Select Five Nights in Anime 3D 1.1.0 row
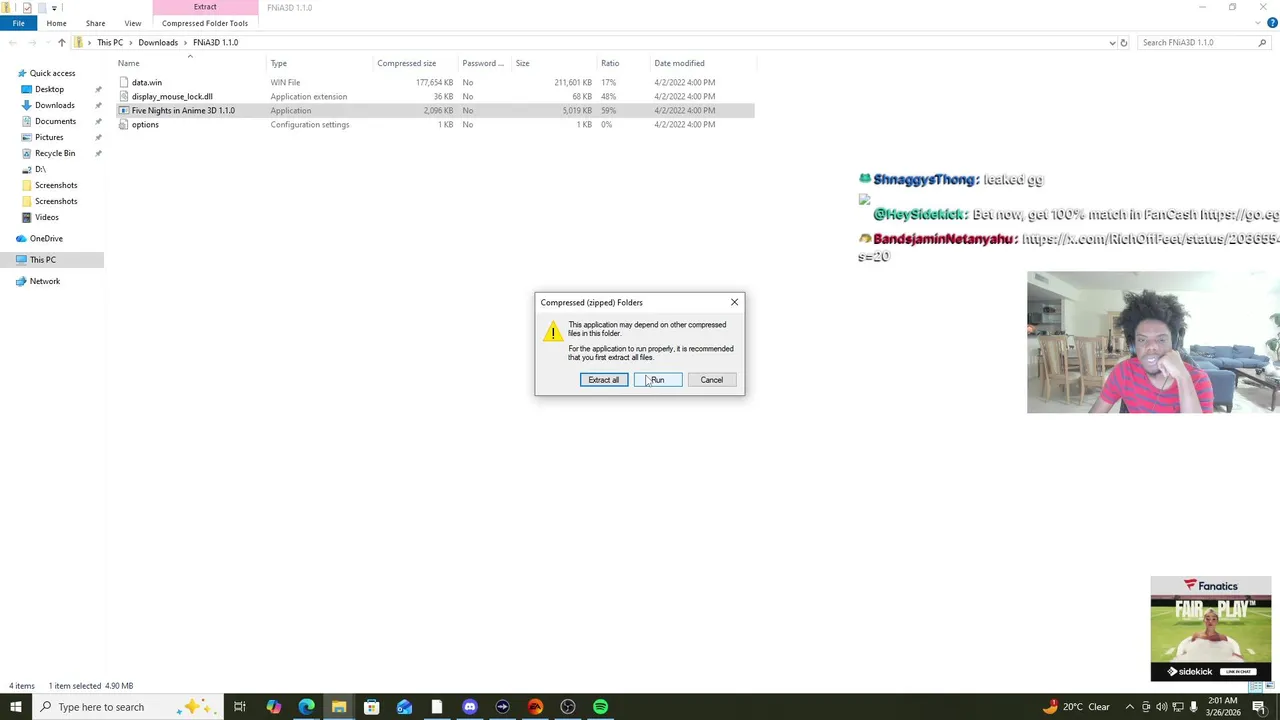The image size is (1280, 720). click(435, 110)
